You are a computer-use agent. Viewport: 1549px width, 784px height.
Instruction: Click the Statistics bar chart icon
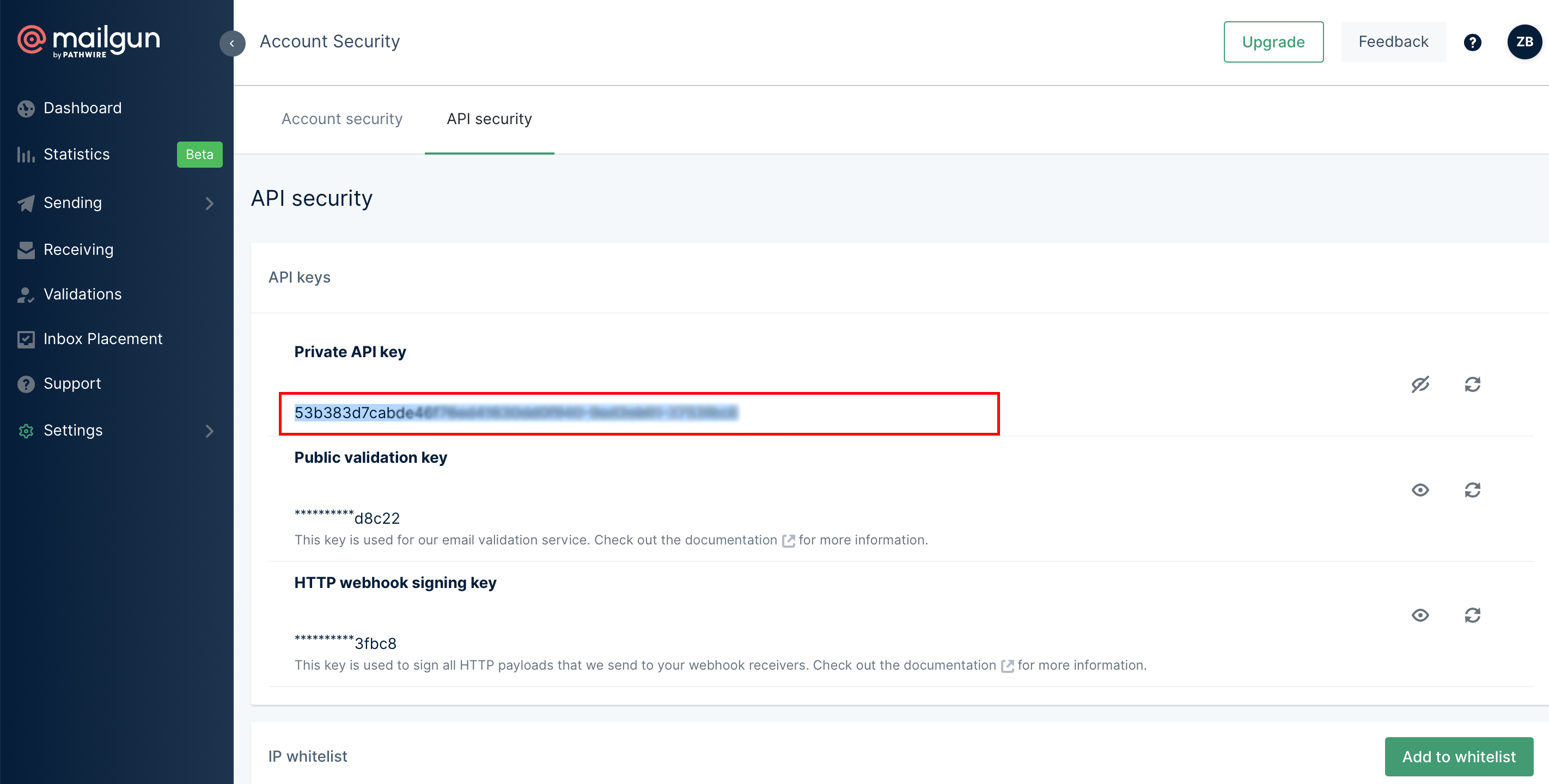26,155
